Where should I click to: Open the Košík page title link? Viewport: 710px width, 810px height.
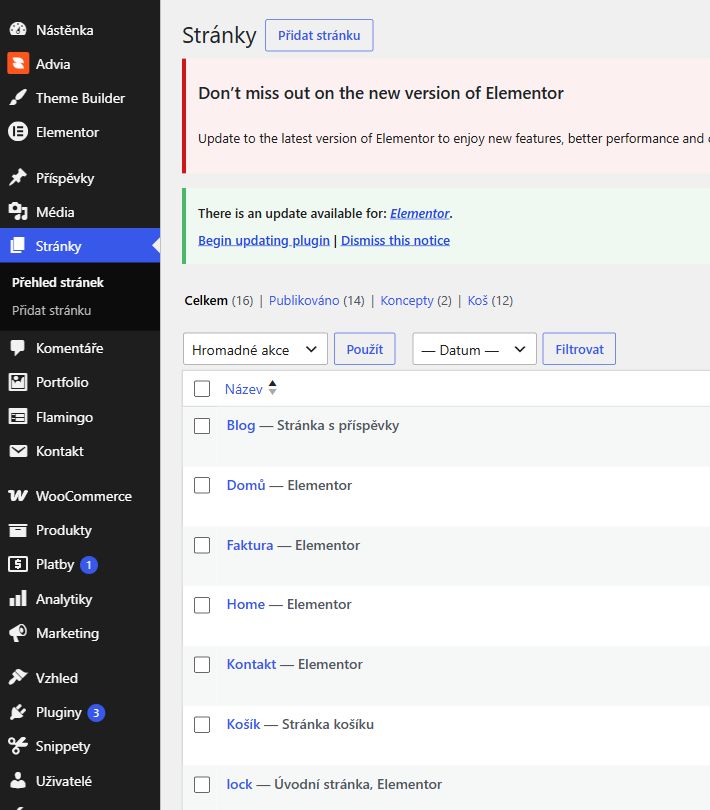coord(243,724)
